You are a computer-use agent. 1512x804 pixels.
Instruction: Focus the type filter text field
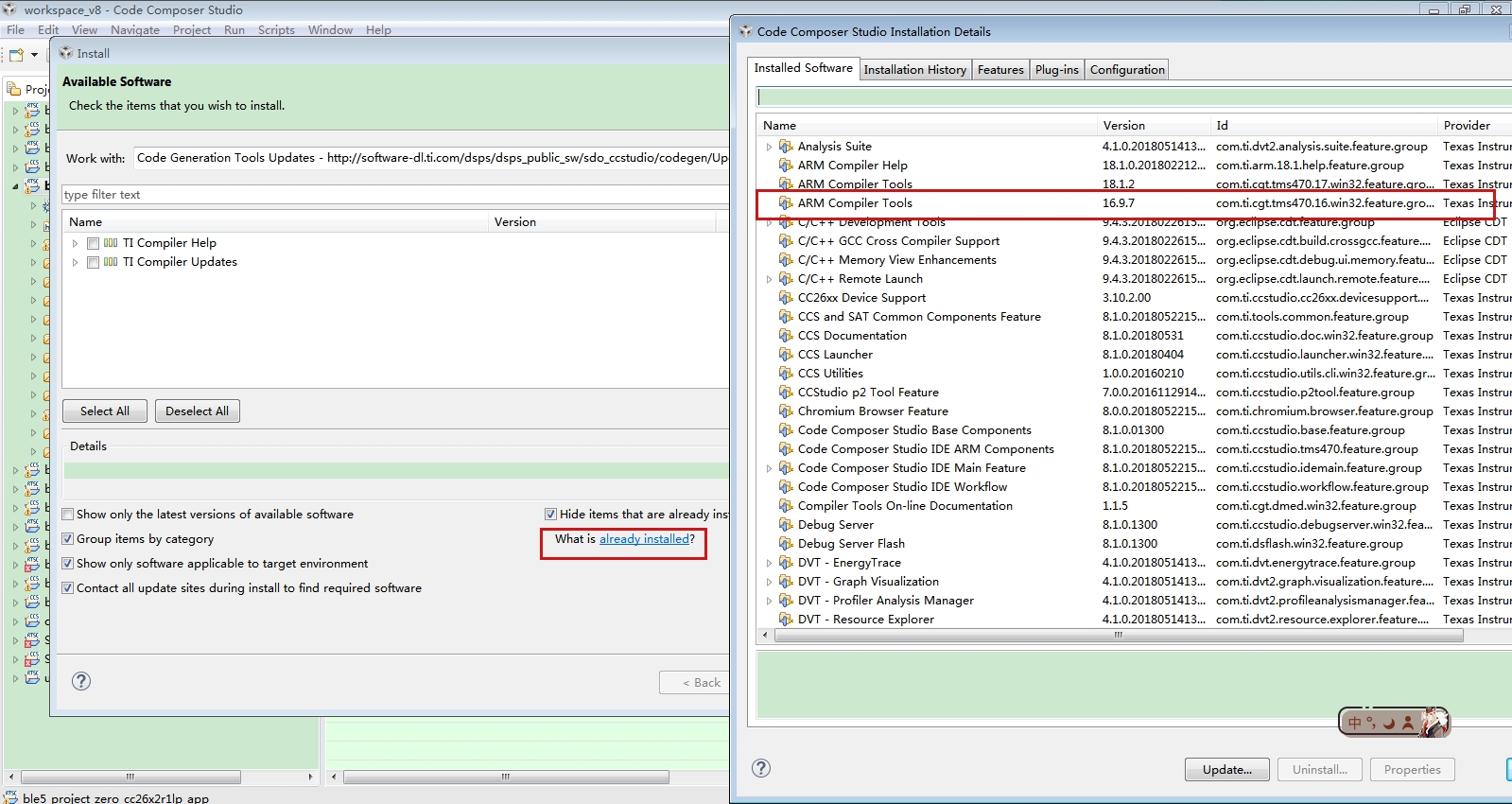pos(395,195)
